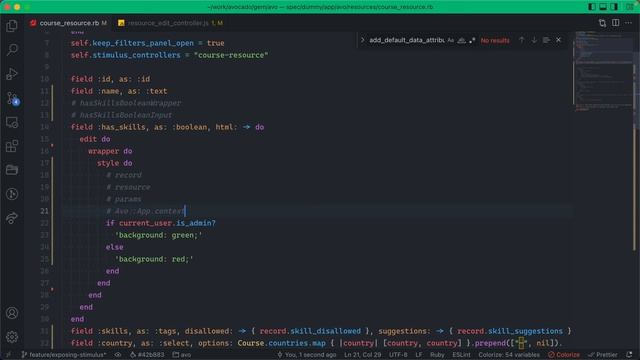Expand Replace mode in find widget
640x360 pixels.
(x=362, y=40)
